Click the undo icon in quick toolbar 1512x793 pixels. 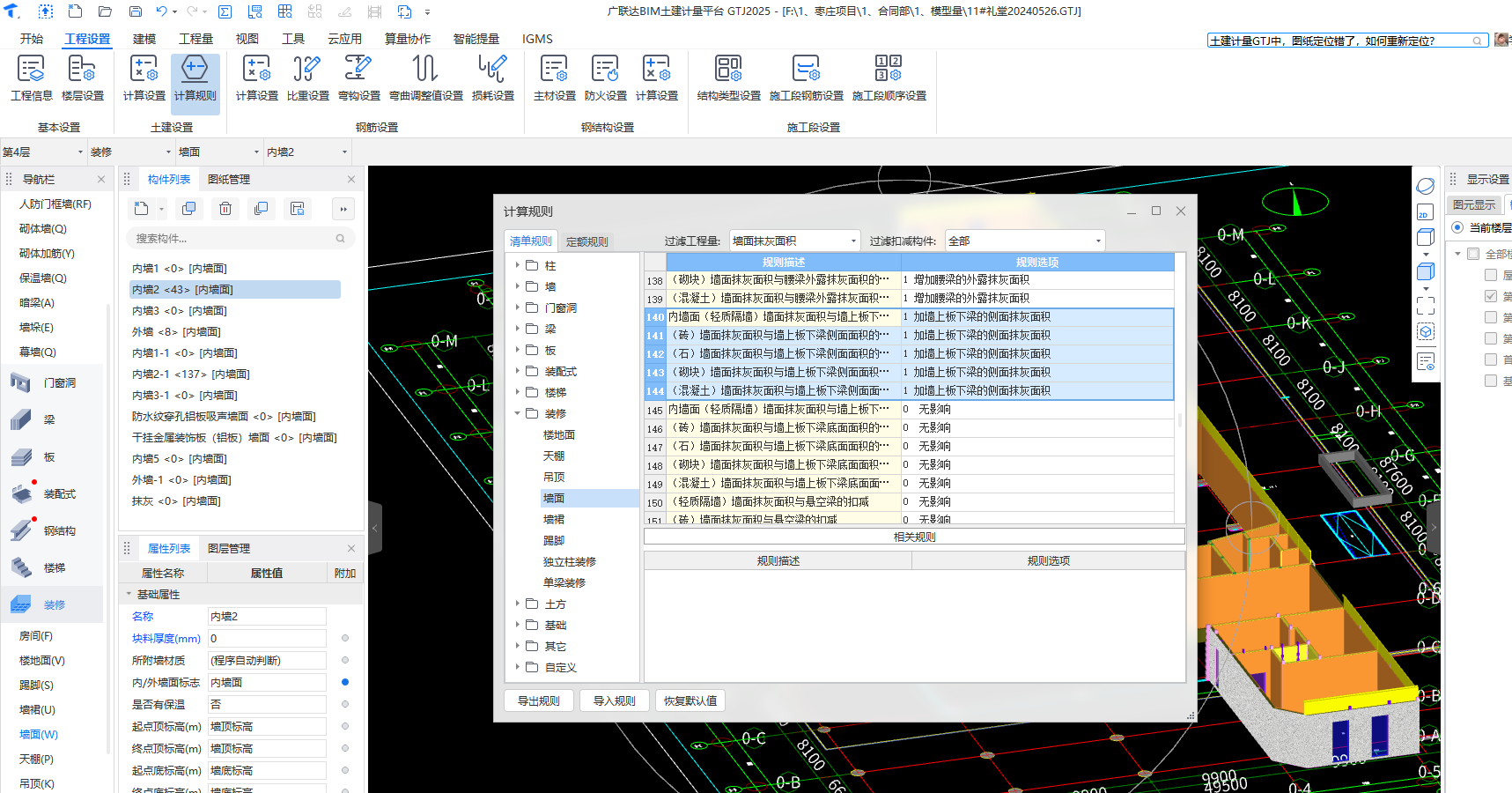point(162,11)
